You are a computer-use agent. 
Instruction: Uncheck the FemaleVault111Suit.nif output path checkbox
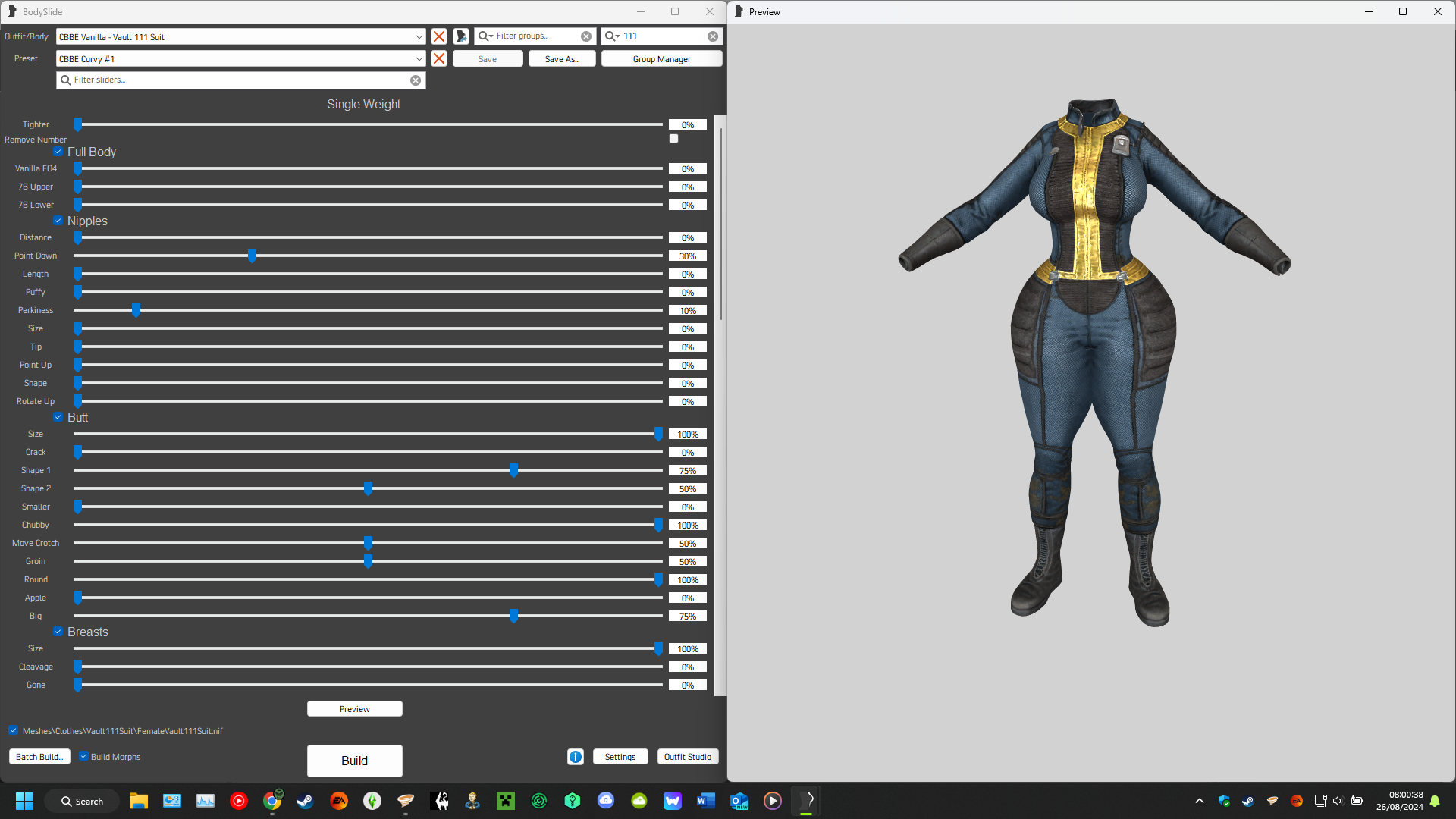click(14, 731)
